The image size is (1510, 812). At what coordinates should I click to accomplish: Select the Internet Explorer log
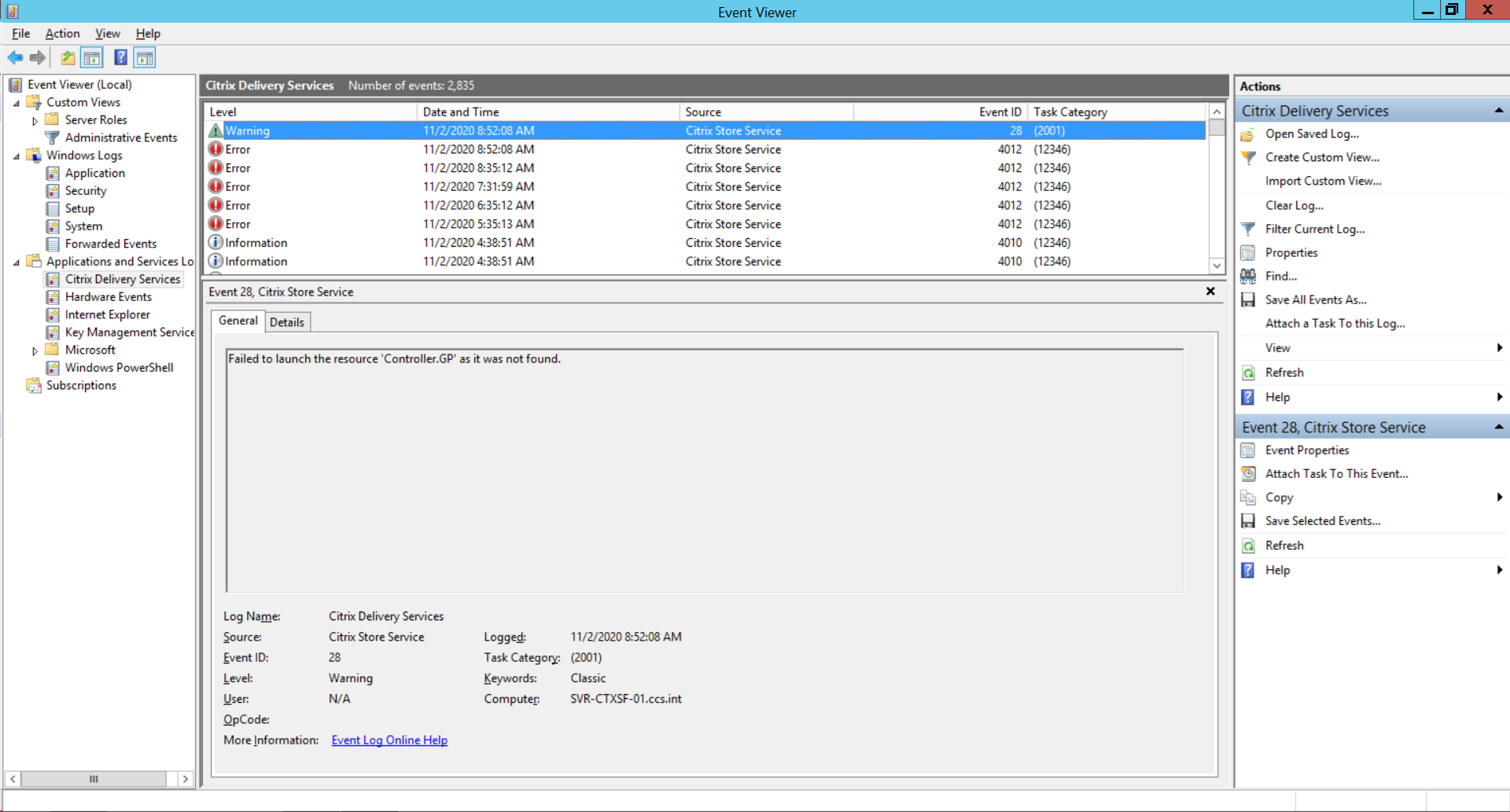click(x=108, y=314)
